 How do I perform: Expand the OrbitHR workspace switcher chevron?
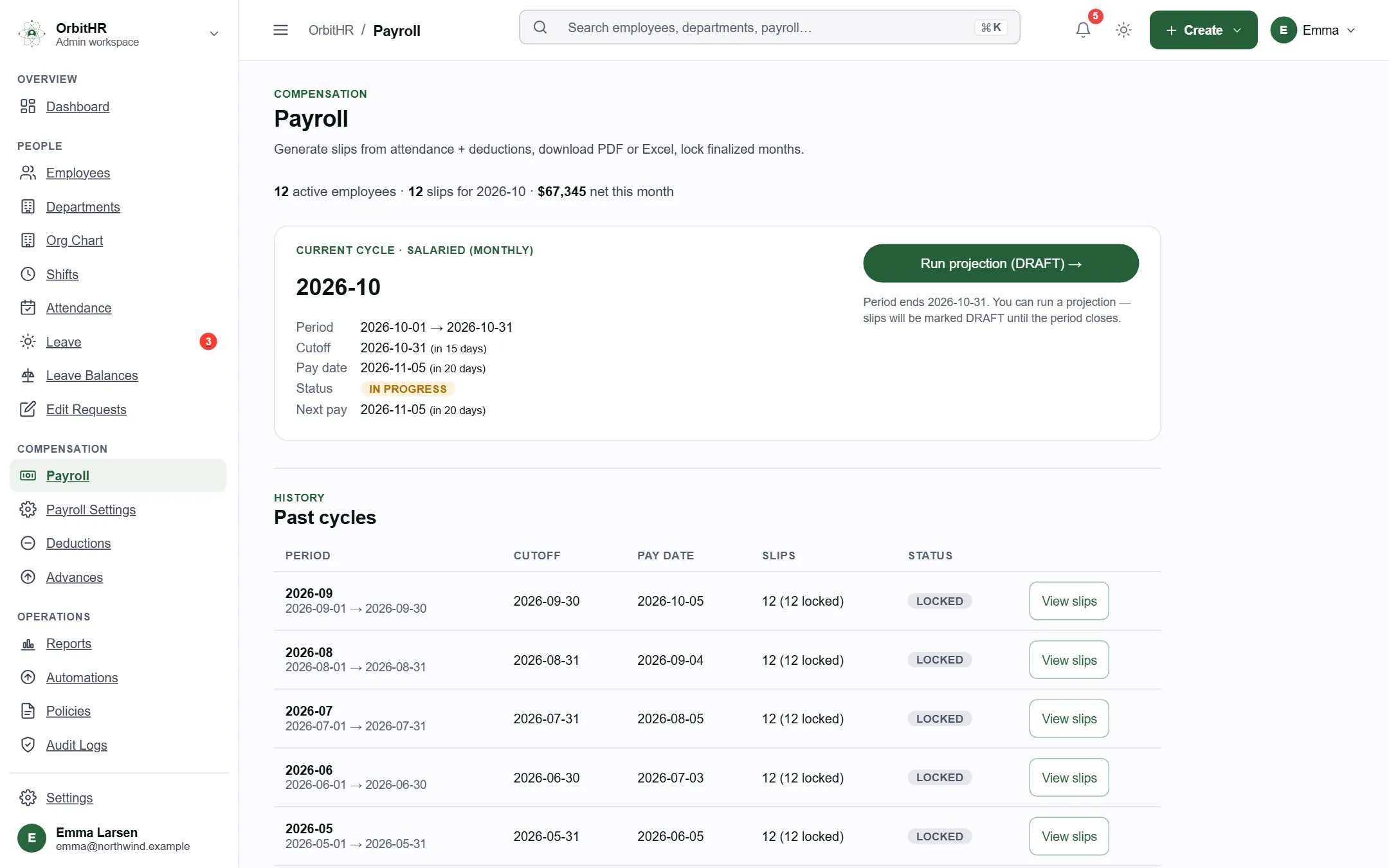point(214,33)
